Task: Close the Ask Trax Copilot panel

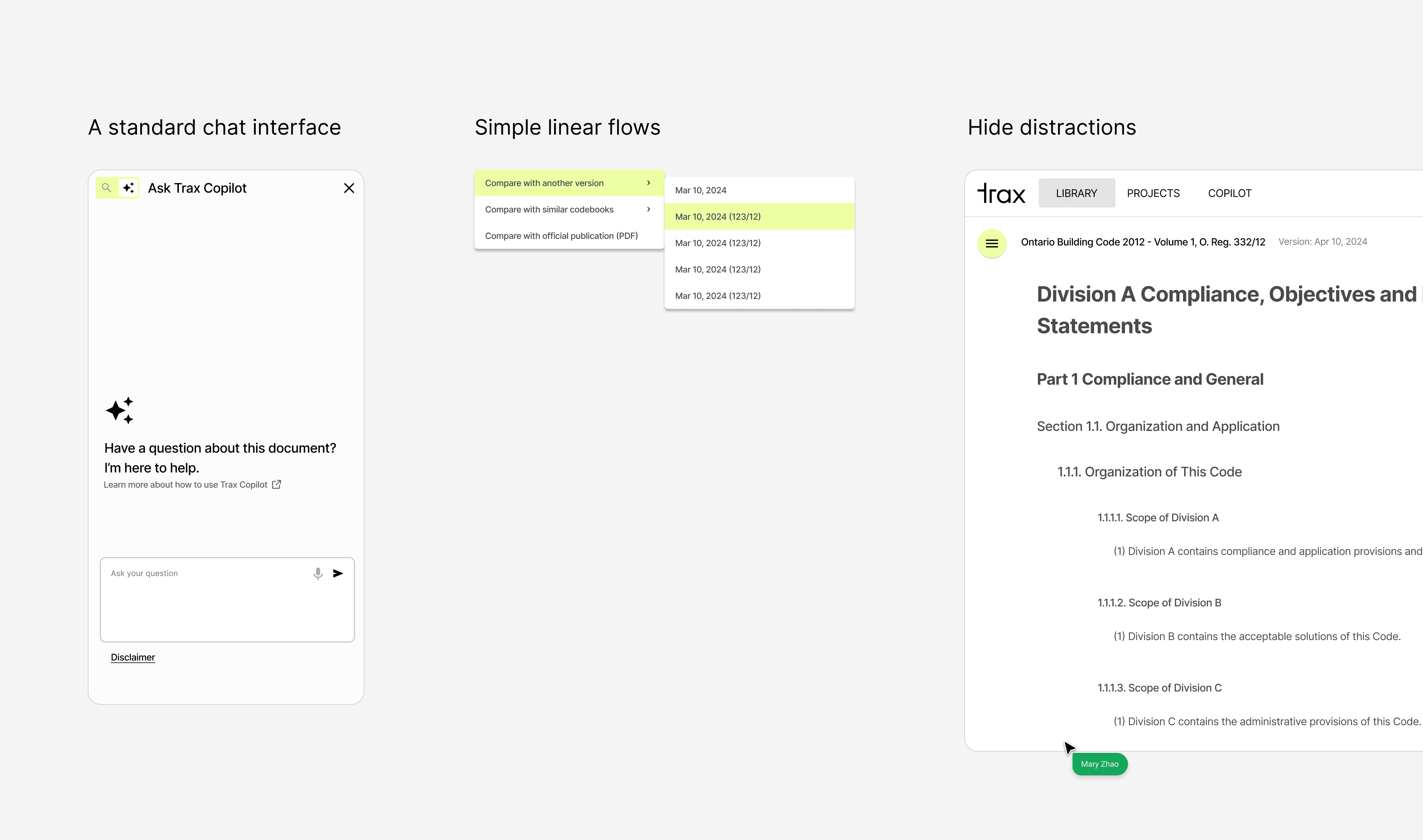Action: 349,188
